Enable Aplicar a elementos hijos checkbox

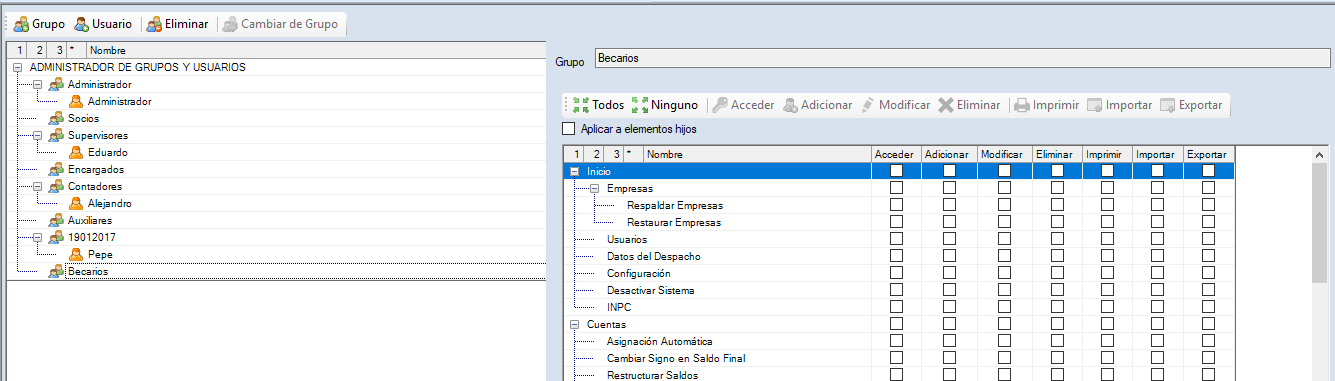point(569,128)
